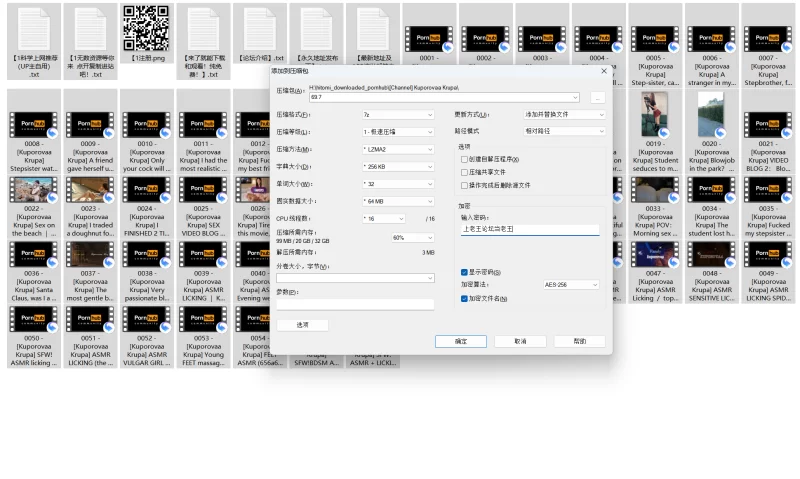Screen dimensions: 800x479
Task: Select the 论坛介绍.txt text file
Action: click(260, 33)
